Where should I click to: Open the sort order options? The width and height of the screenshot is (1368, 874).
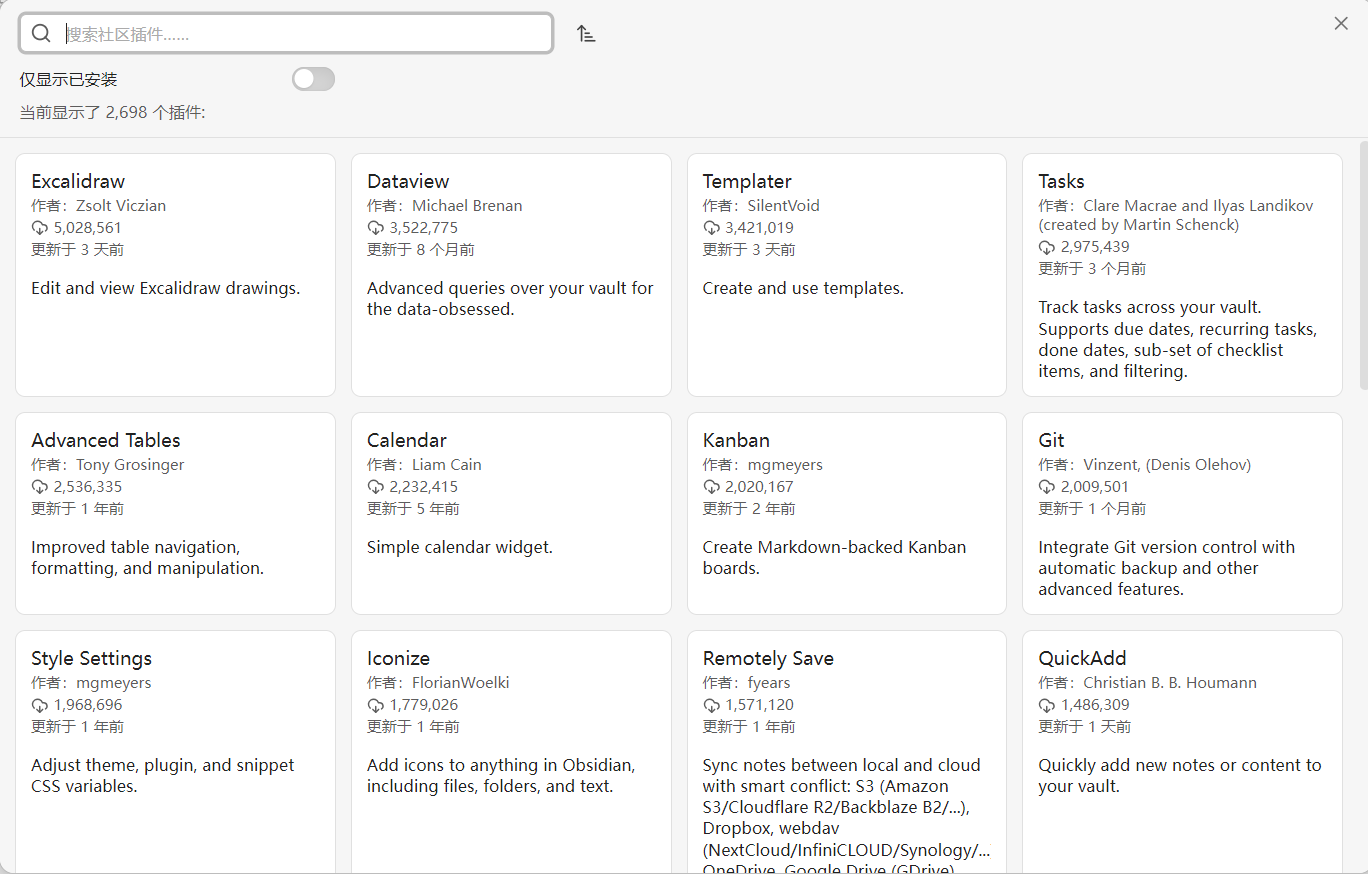(x=586, y=34)
